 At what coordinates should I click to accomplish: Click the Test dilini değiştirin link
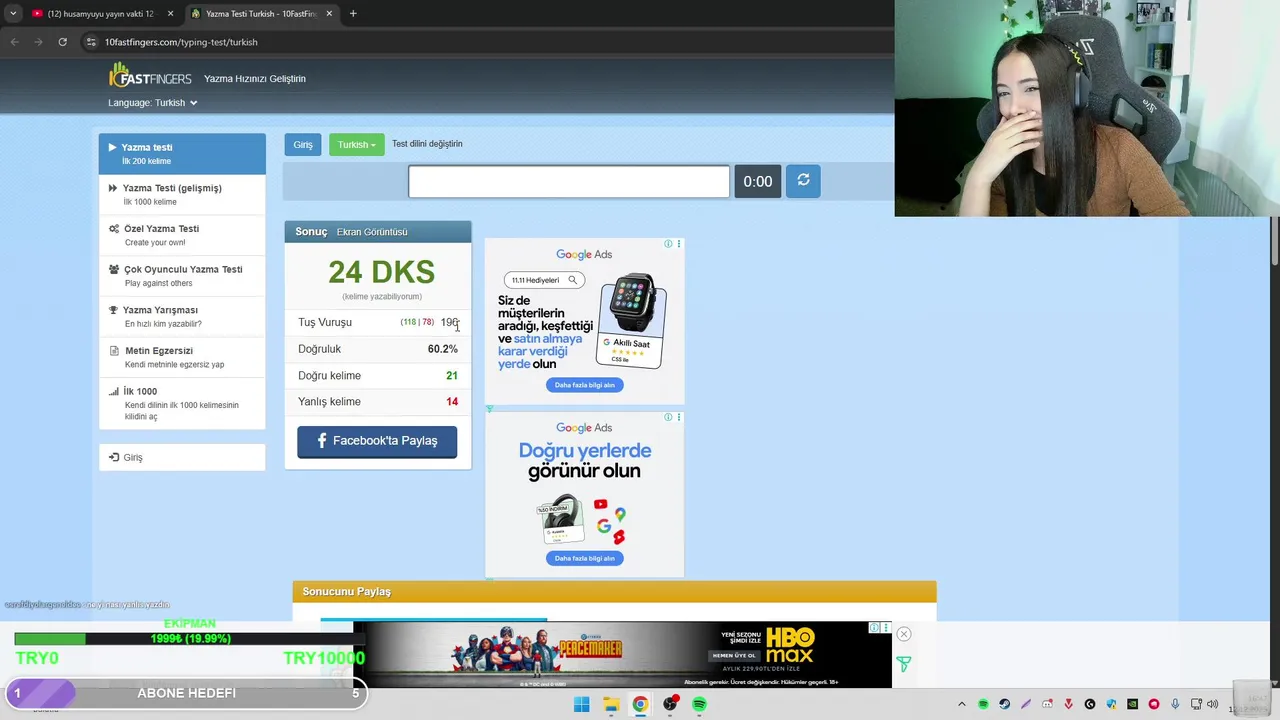[427, 144]
